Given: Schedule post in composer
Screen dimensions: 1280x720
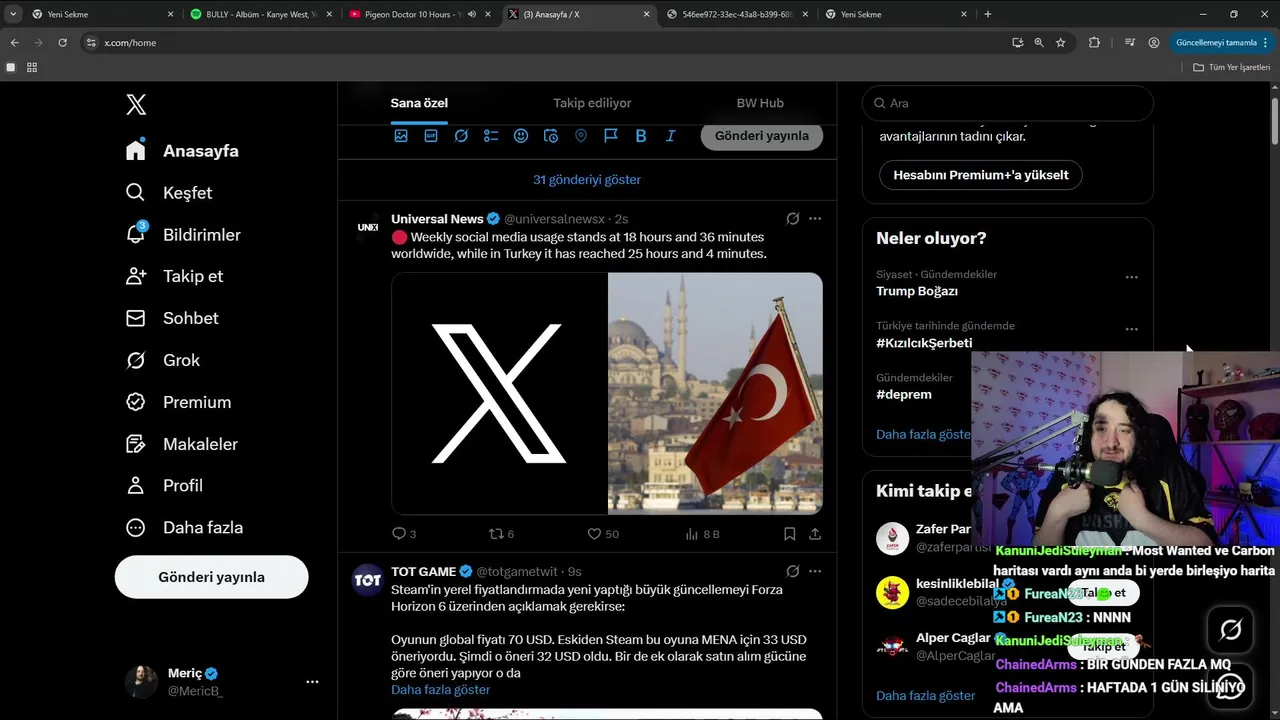Looking at the screenshot, I should (x=551, y=136).
